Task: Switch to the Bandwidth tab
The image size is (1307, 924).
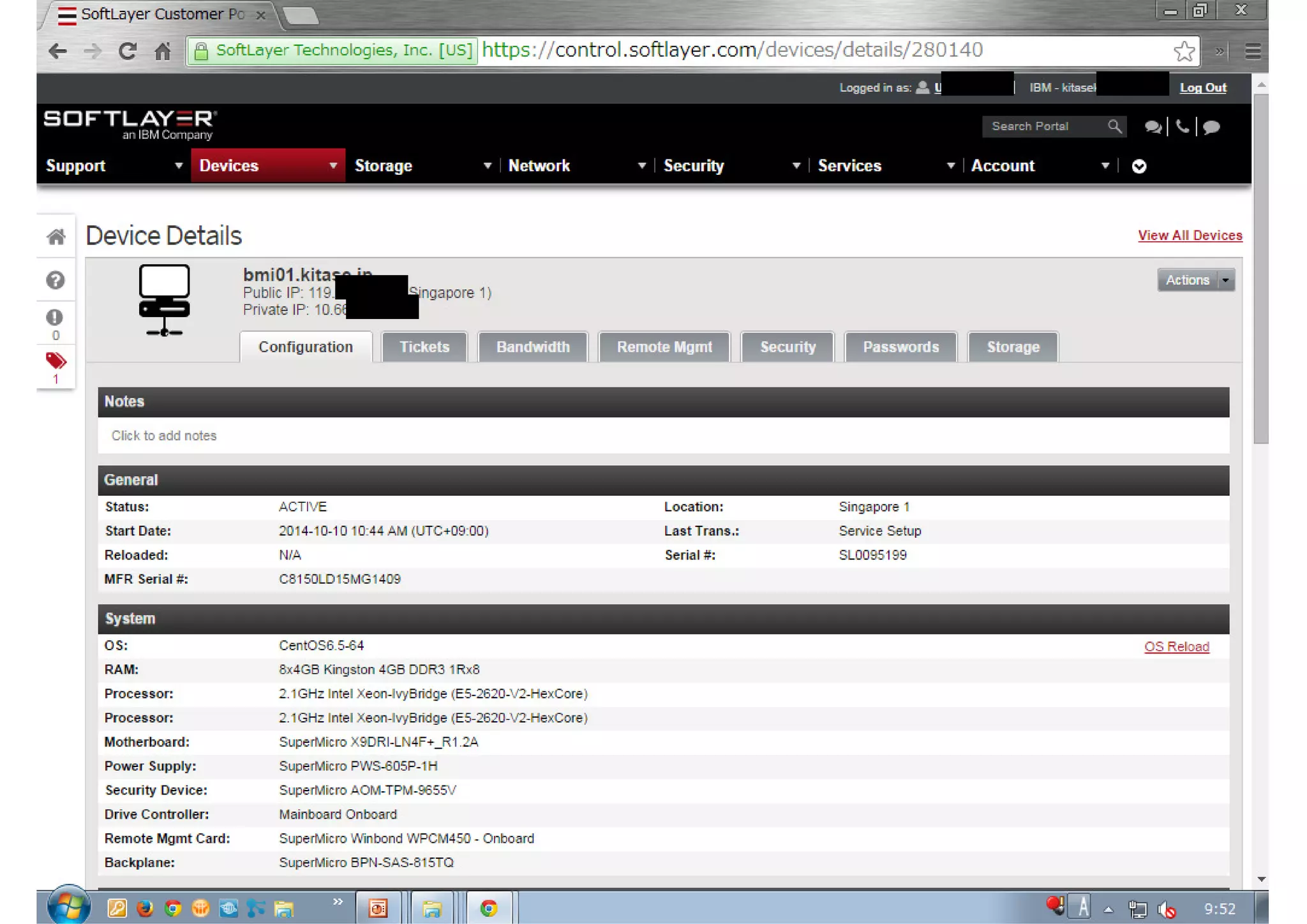Action: click(533, 347)
